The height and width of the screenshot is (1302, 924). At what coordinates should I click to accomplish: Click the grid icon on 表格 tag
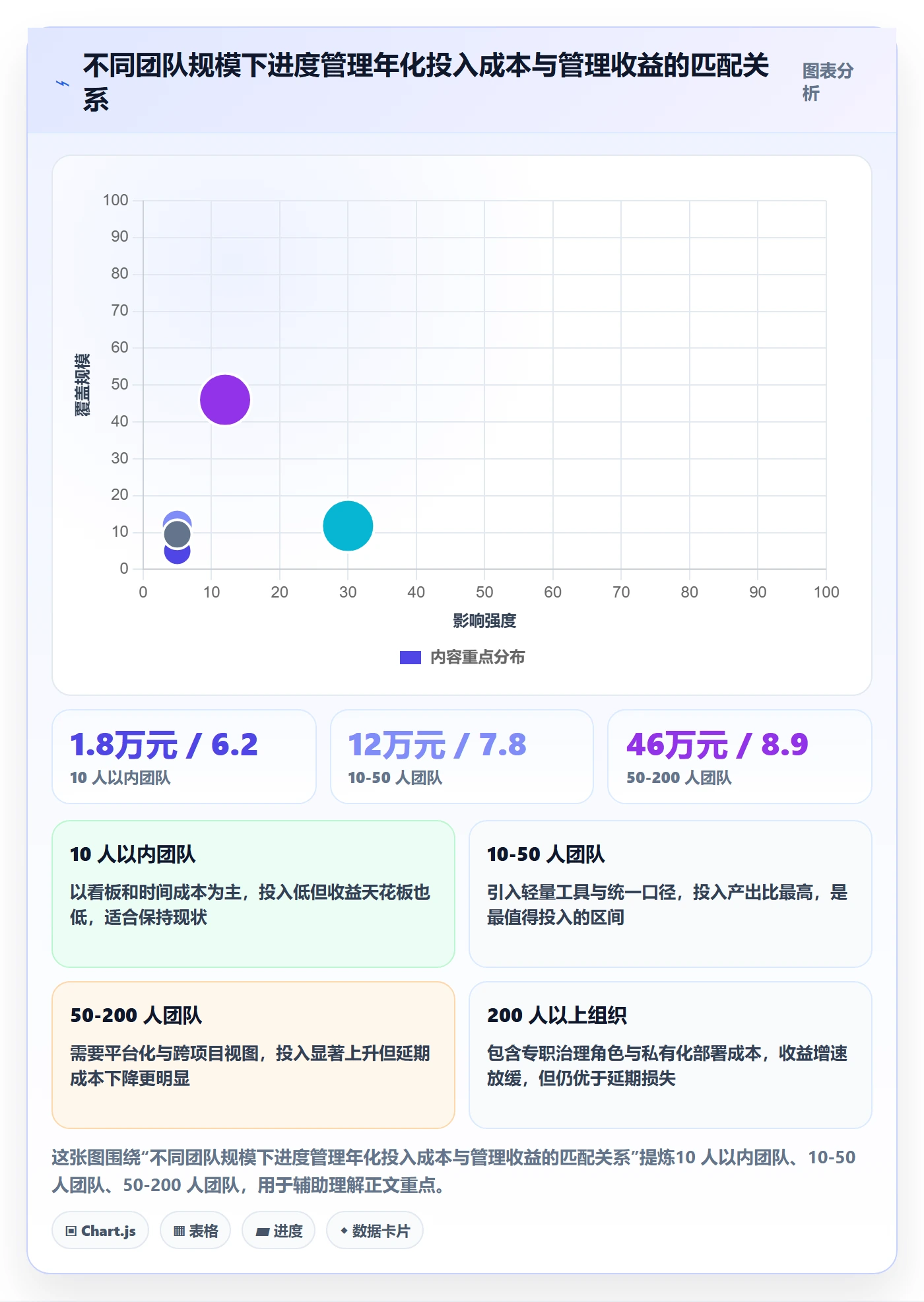[x=179, y=1231]
